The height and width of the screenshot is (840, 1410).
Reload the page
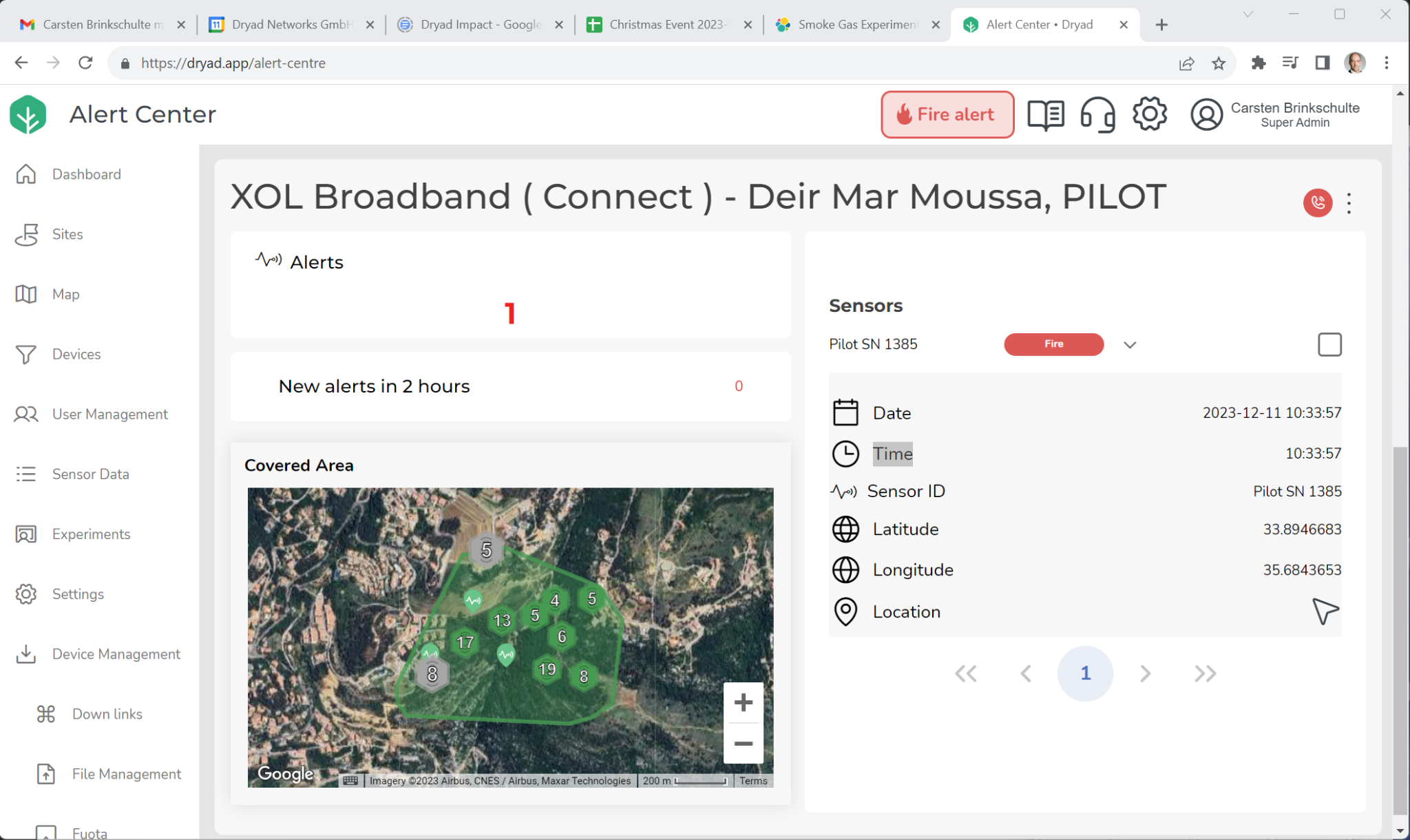tap(85, 63)
